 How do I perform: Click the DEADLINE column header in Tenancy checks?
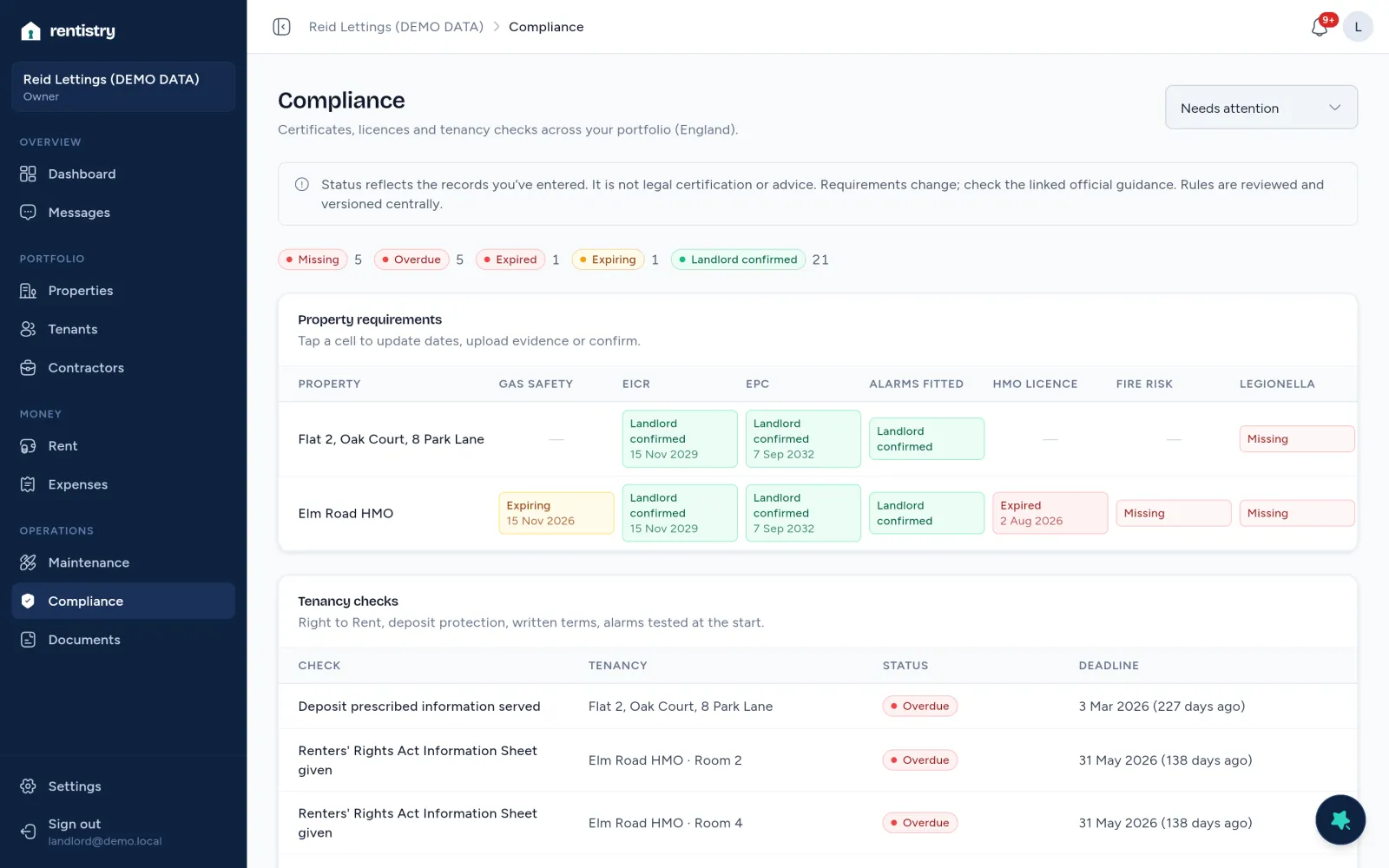1109,666
